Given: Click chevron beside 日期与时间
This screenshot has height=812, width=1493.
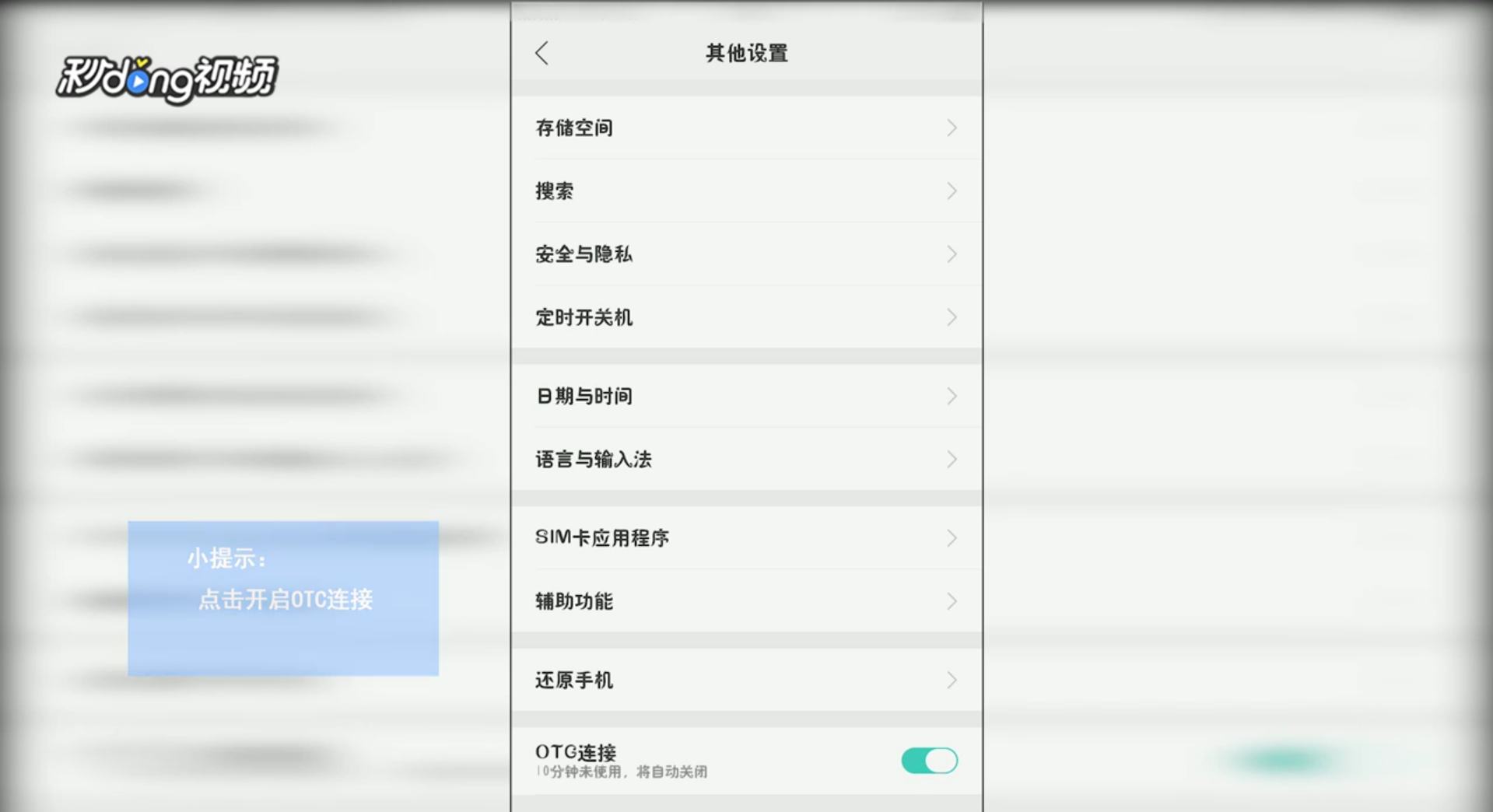Looking at the screenshot, I should (x=952, y=396).
